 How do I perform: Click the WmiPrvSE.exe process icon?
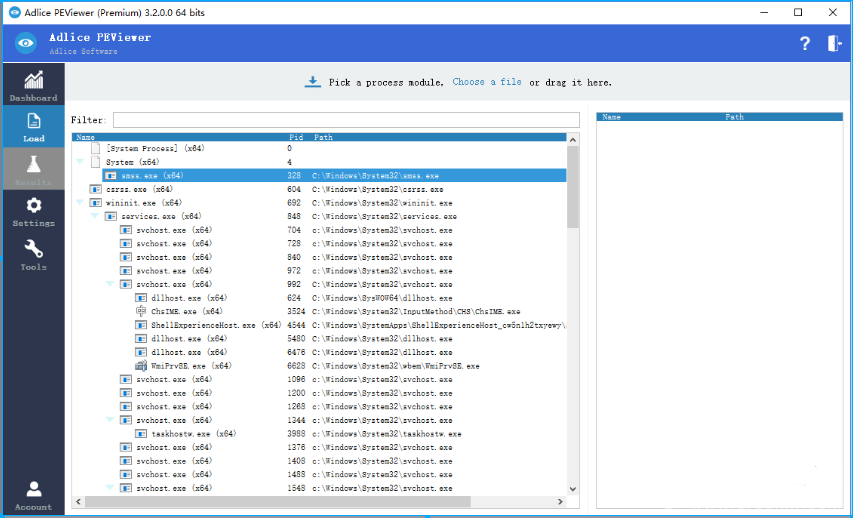(x=141, y=366)
